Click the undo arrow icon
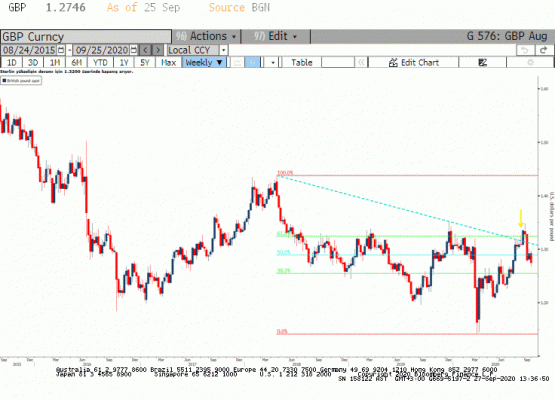Screen dimensions: 555x400 (525, 50)
